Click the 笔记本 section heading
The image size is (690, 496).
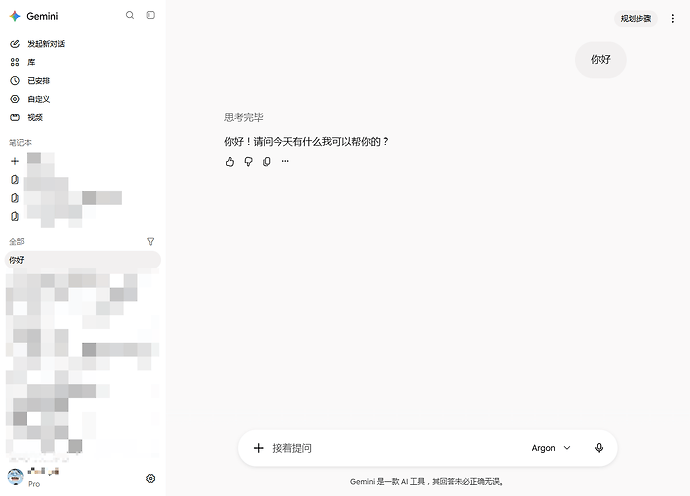click(20, 143)
